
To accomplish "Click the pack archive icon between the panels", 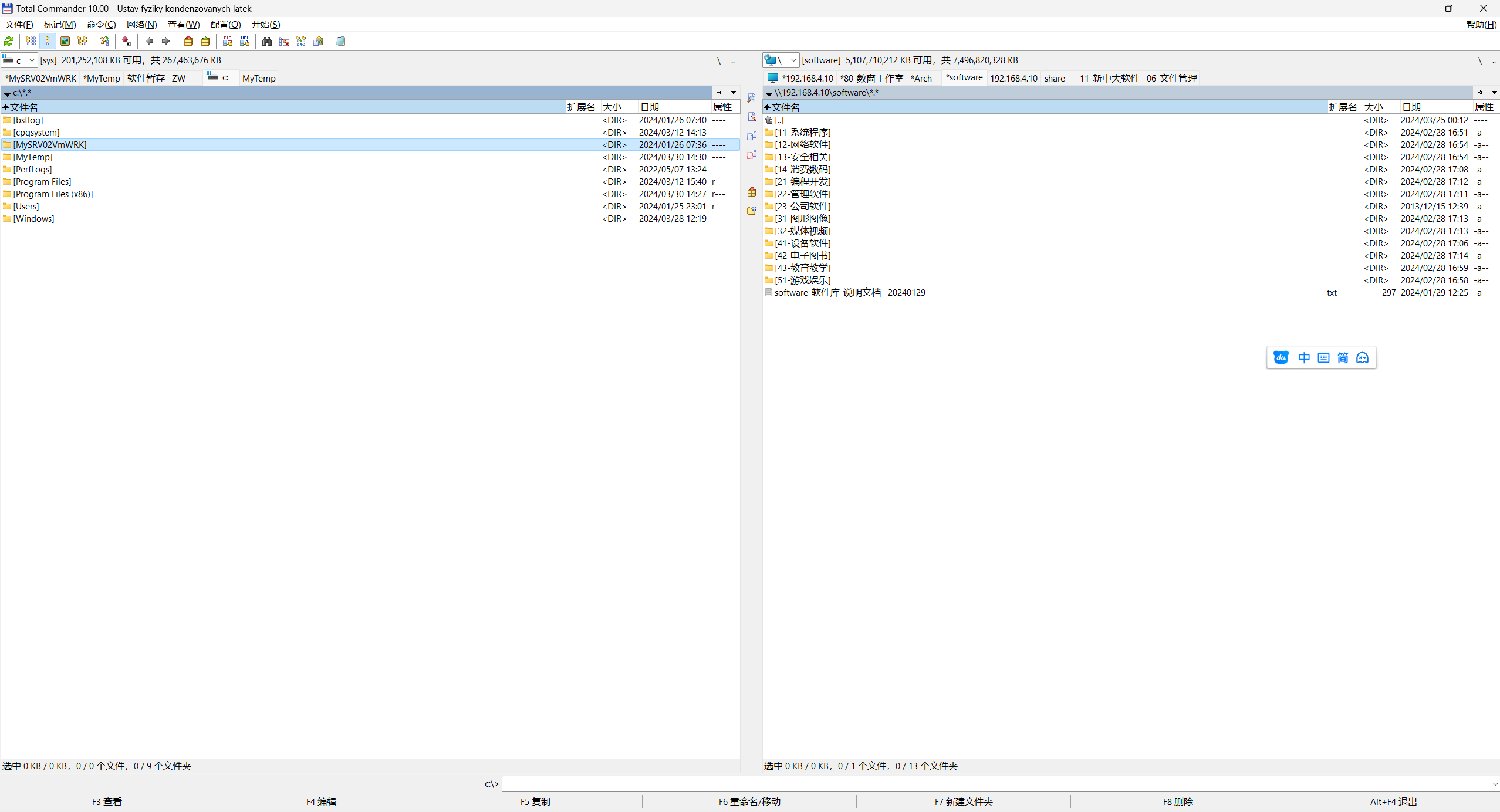I will [751, 192].
